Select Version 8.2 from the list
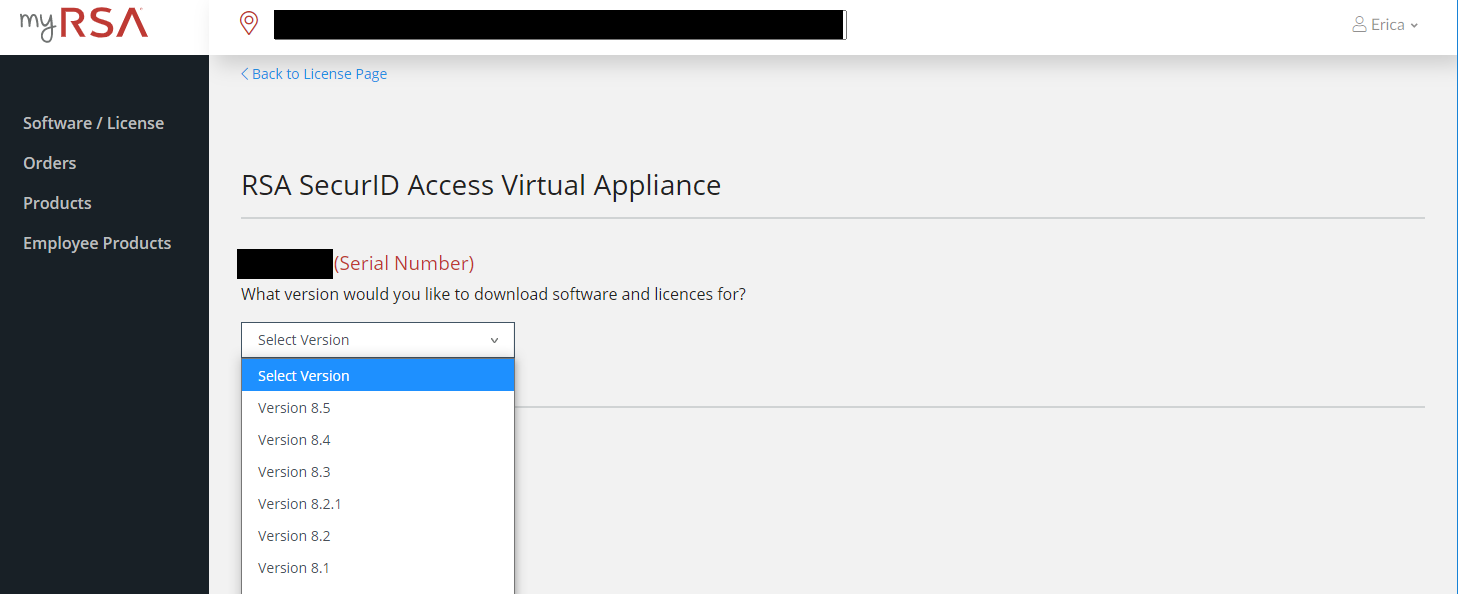This screenshot has height=594, width=1458. point(294,536)
